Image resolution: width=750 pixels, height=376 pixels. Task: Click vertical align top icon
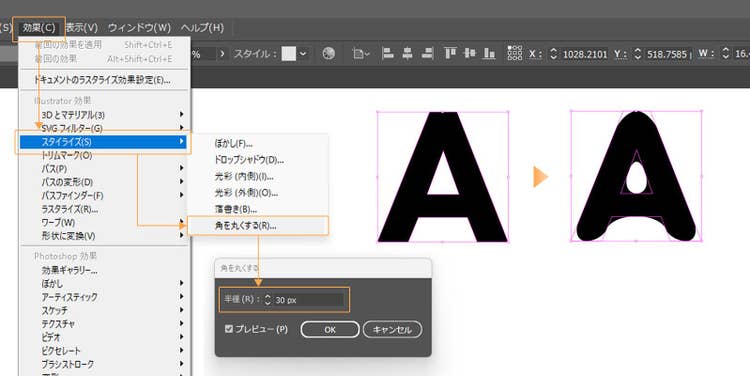pyautogui.click(x=450, y=54)
